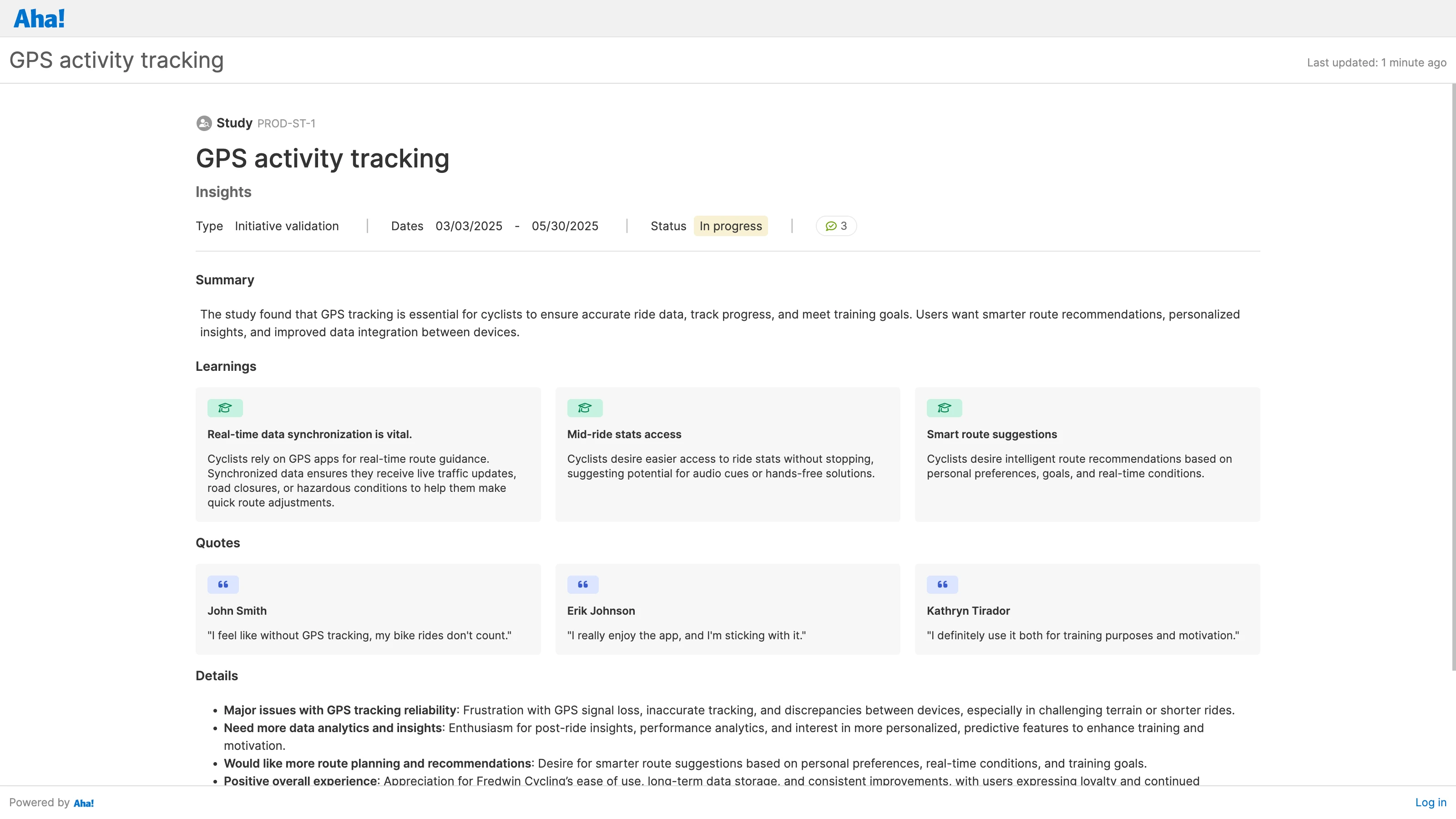Click the Initiative validation type label
Viewport: 1456px width, 819px height.
[x=287, y=226]
